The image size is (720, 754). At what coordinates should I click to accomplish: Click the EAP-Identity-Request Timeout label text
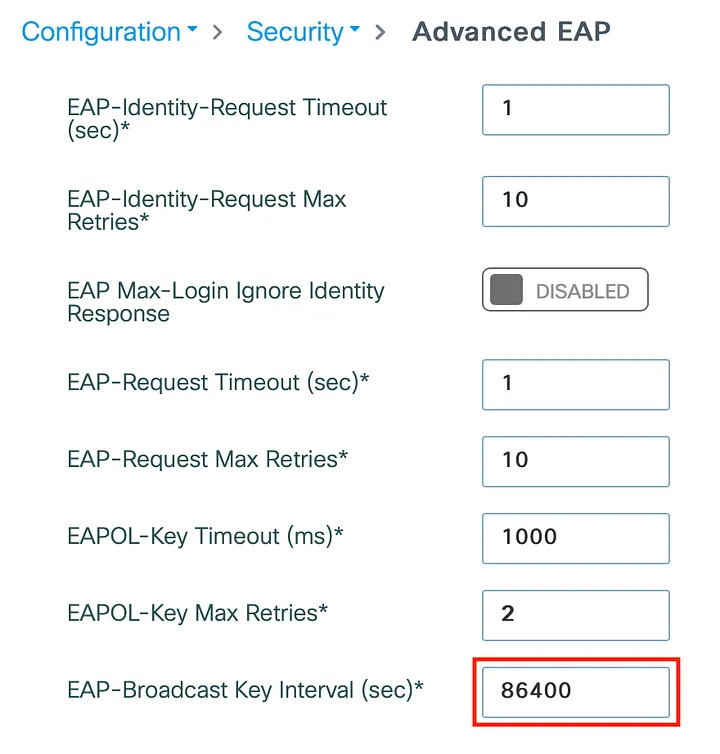point(227,118)
